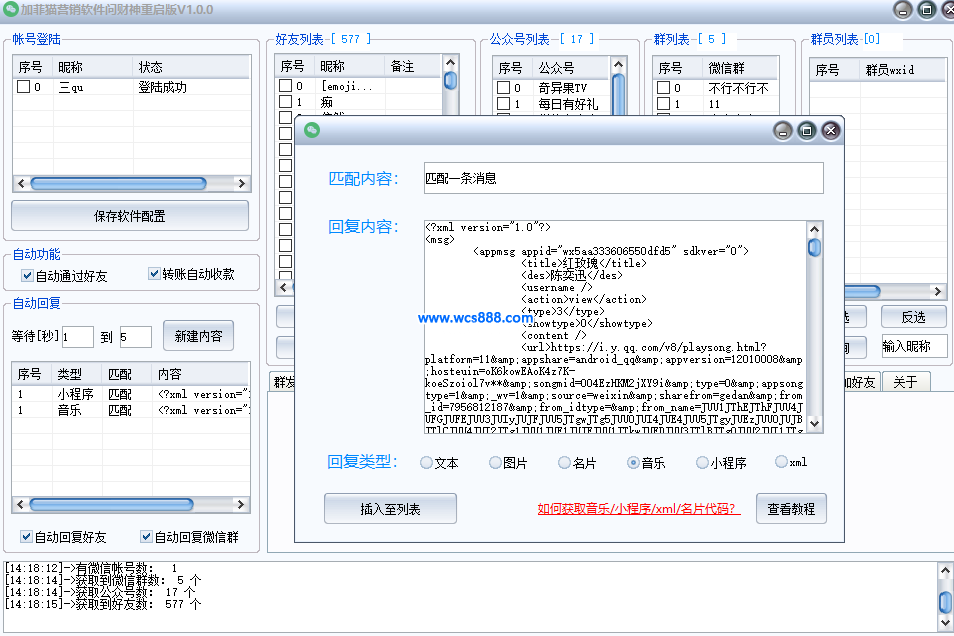Click into the 匹配内容 text field
Viewport: 954px width, 636px height.
[622, 179]
